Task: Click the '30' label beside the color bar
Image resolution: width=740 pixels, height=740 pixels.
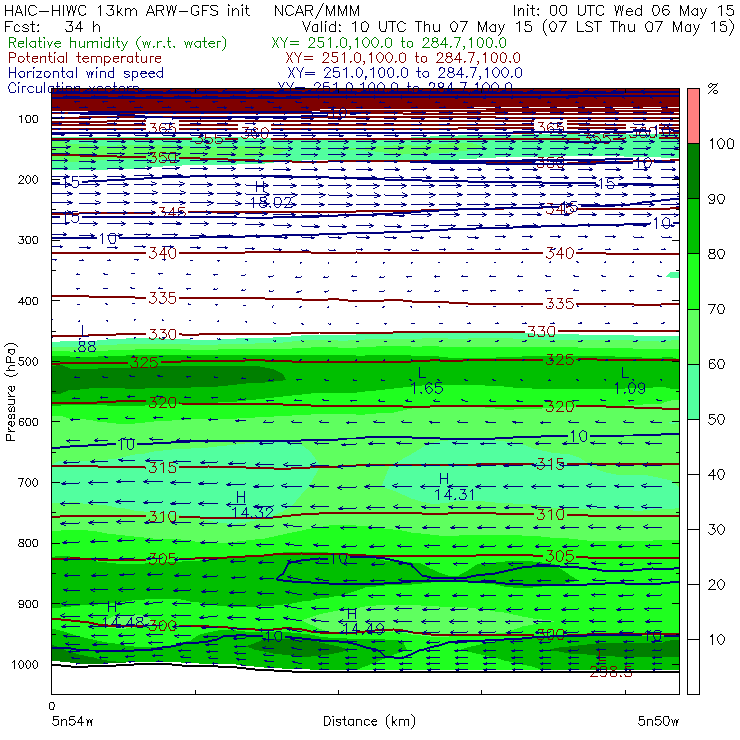Action: click(716, 530)
